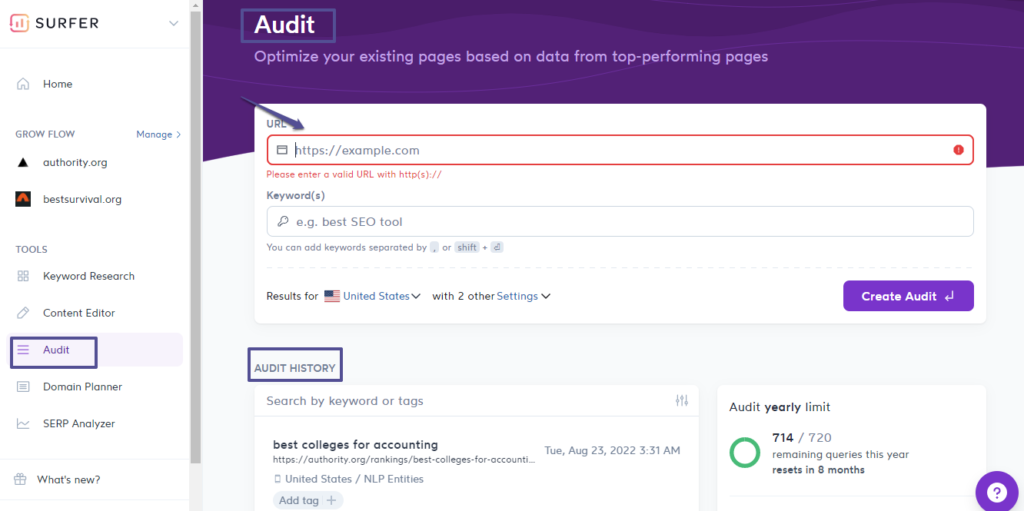Click the What's new gift icon

20,479
